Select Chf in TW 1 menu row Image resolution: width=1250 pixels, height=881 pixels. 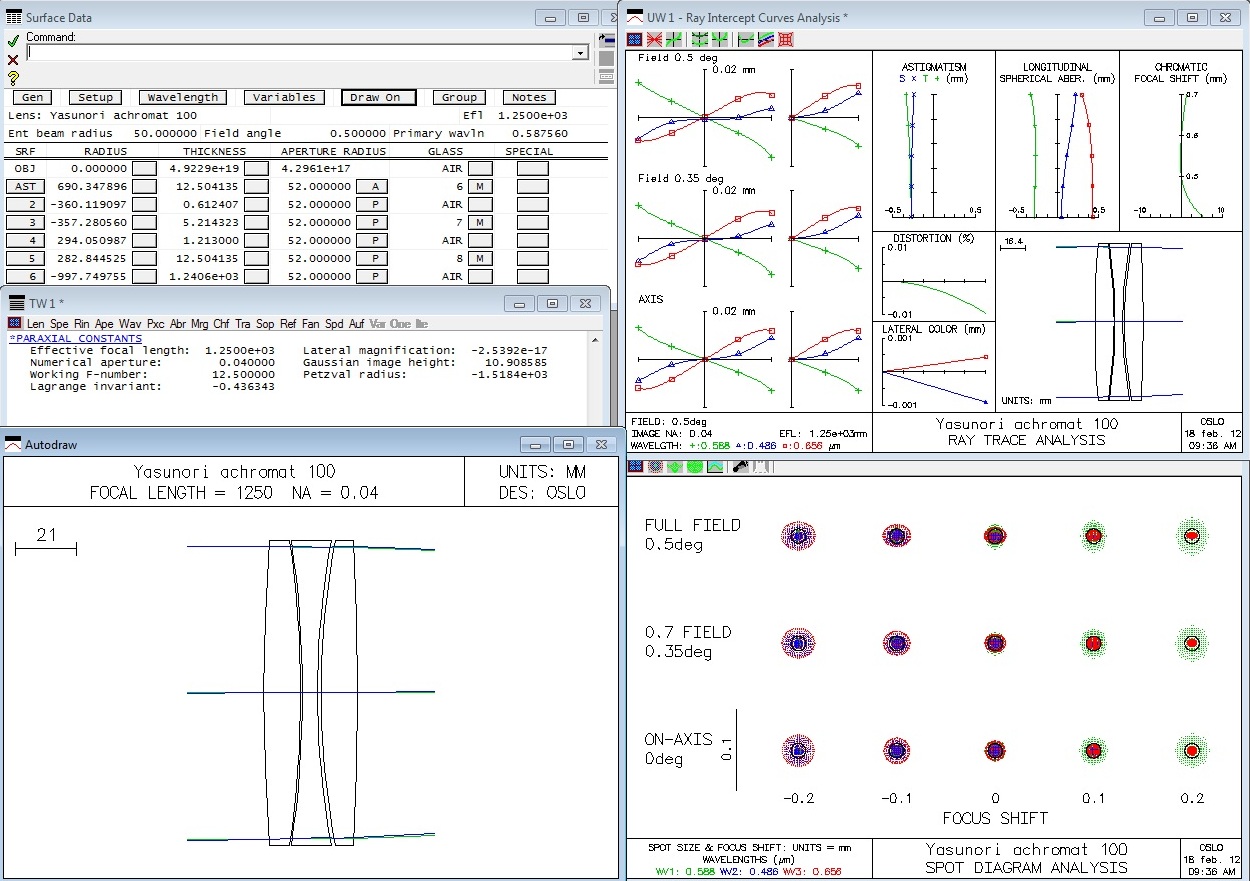(223, 324)
